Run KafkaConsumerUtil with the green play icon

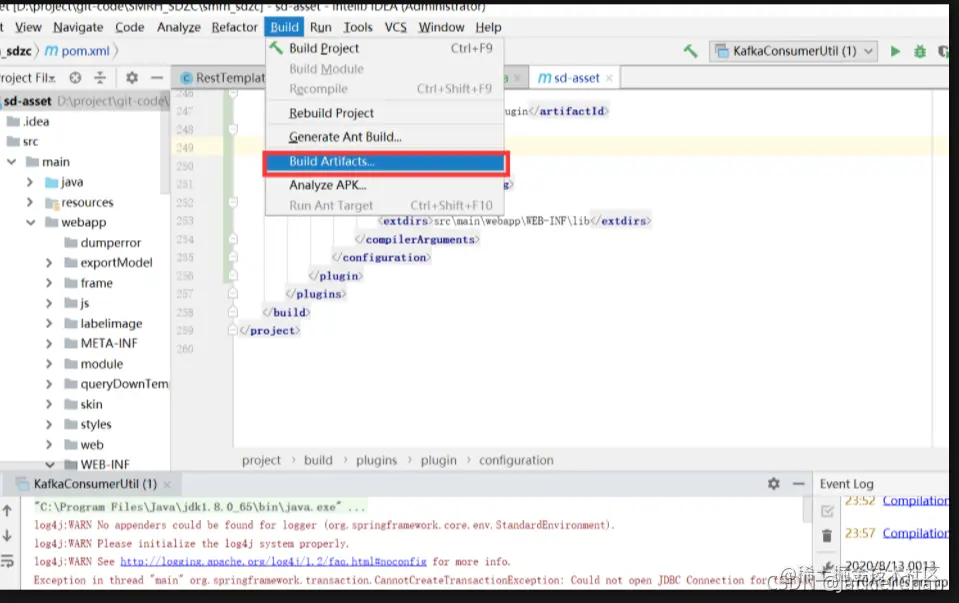point(895,51)
